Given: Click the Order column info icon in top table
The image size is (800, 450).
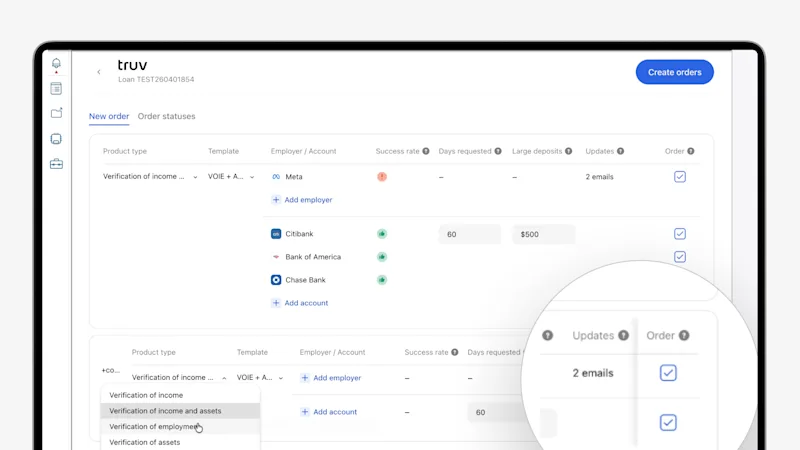Looking at the screenshot, I should click(x=691, y=151).
